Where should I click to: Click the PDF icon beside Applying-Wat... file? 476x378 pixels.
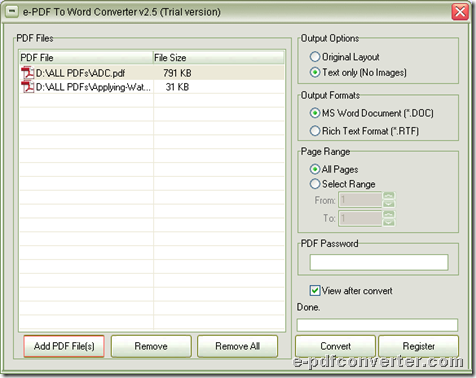tap(28, 87)
